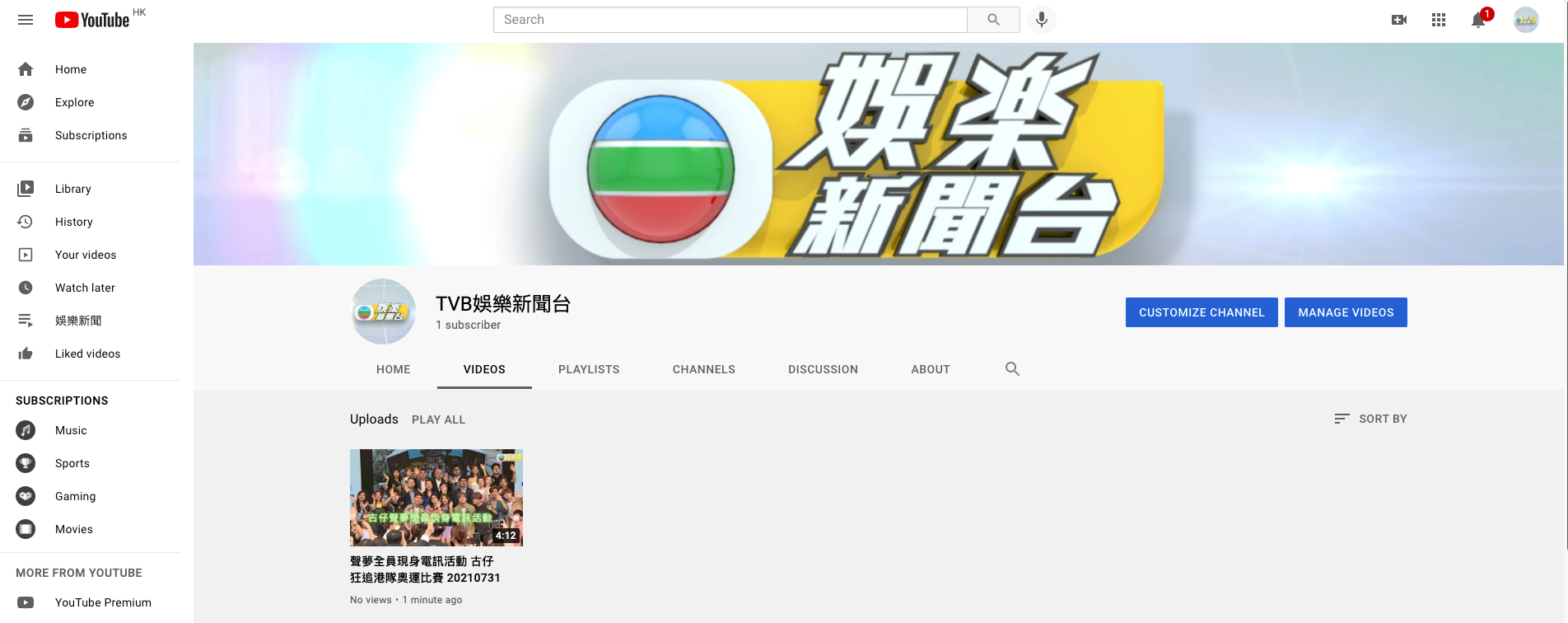This screenshot has width=1568, height=623.
Task: Start voice search with microphone icon
Action: tap(1042, 20)
